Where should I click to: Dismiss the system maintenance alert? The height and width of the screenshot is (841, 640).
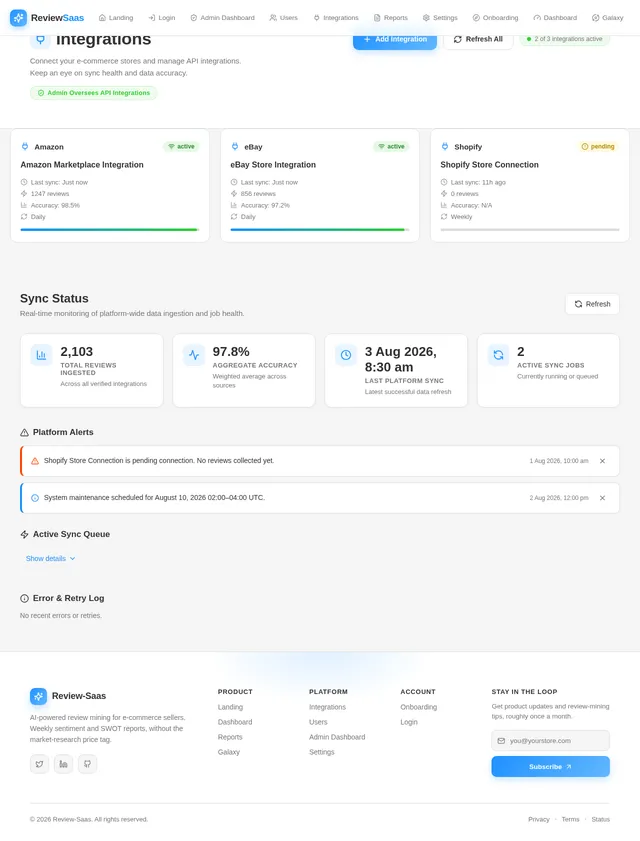(602, 498)
